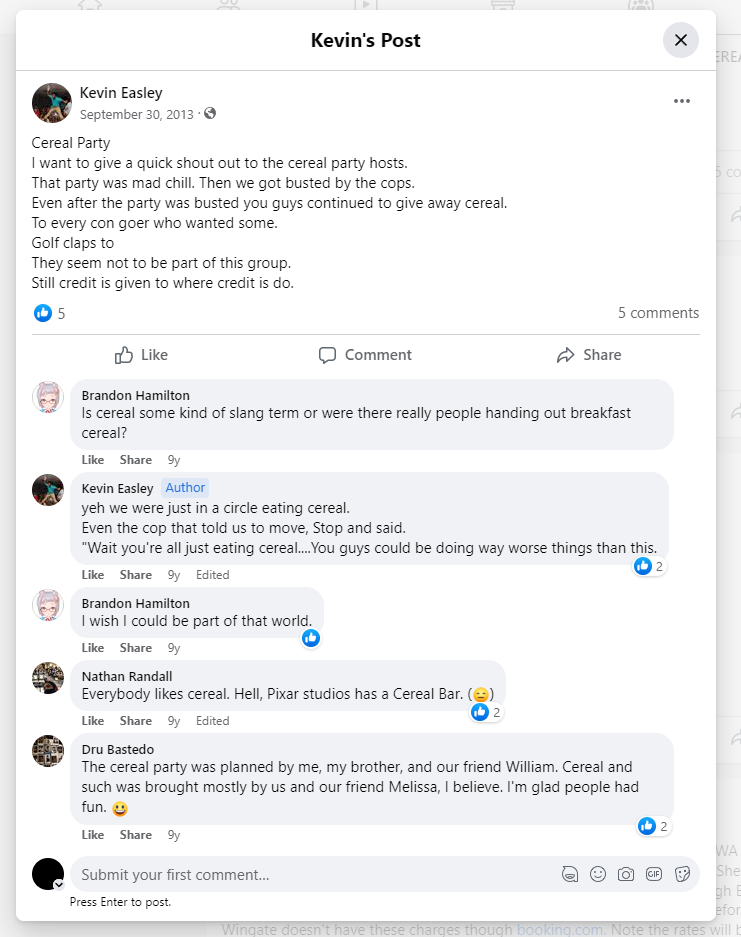741x937 pixels.
Task: Click the comment input field
Action: (x=310, y=874)
